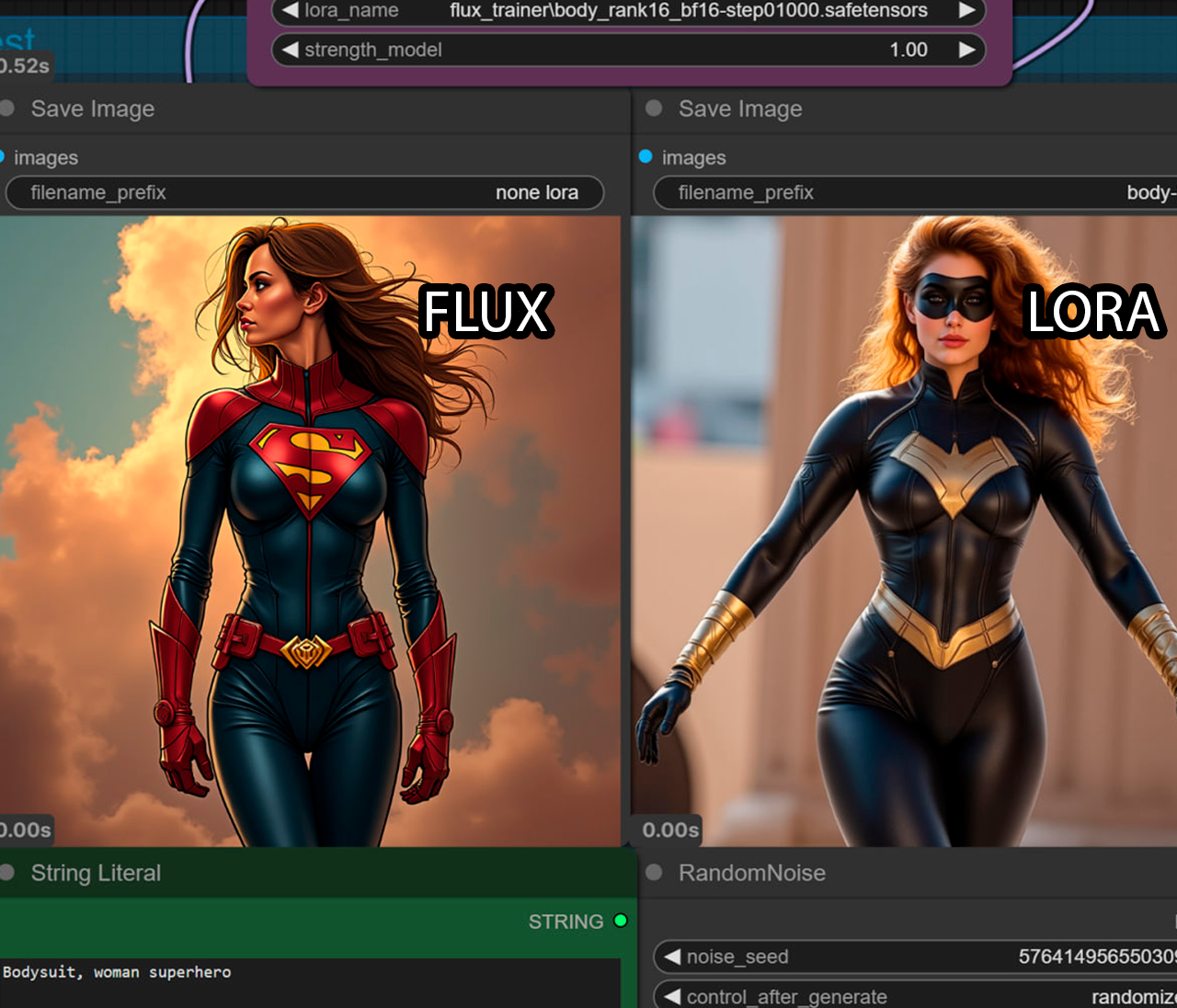Click the control_after_generate left arrow
Image resolution: width=1177 pixels, height=1008 pixels.
click(672, 996)
